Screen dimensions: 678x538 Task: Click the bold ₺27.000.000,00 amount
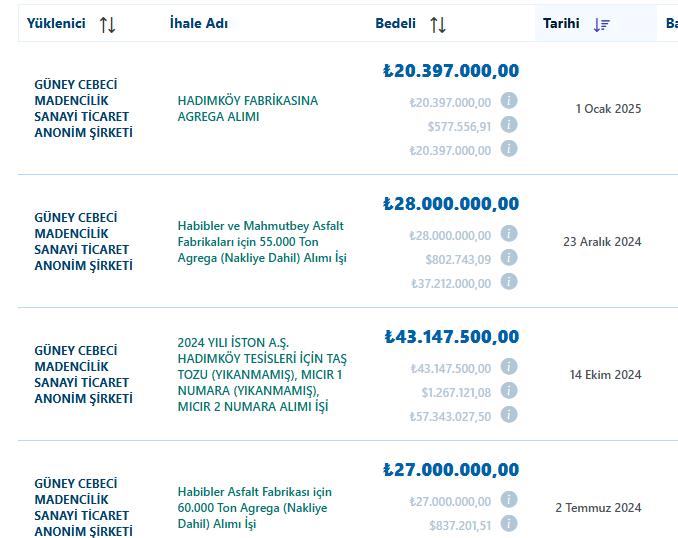tap(451, 470)
